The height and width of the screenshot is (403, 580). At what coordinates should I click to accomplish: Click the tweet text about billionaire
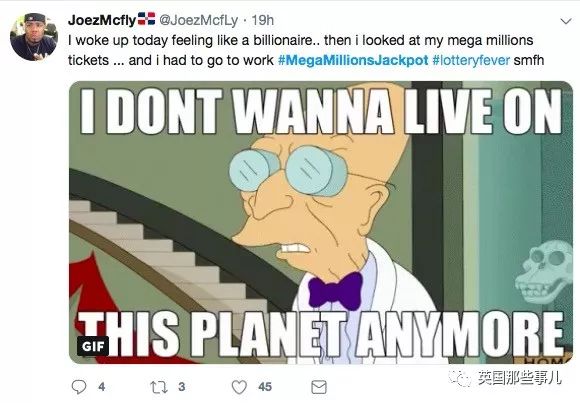point(306,50)
